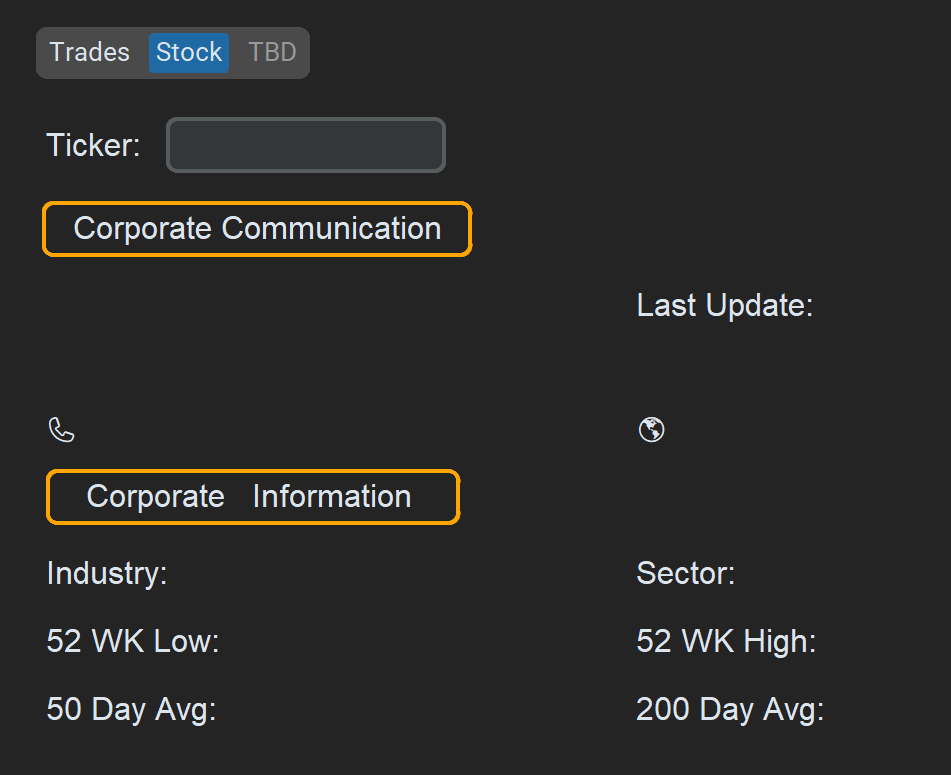Screen dimensions: 951x775
Task: Click the 52 WK Low label
Action: click(132, 641)
